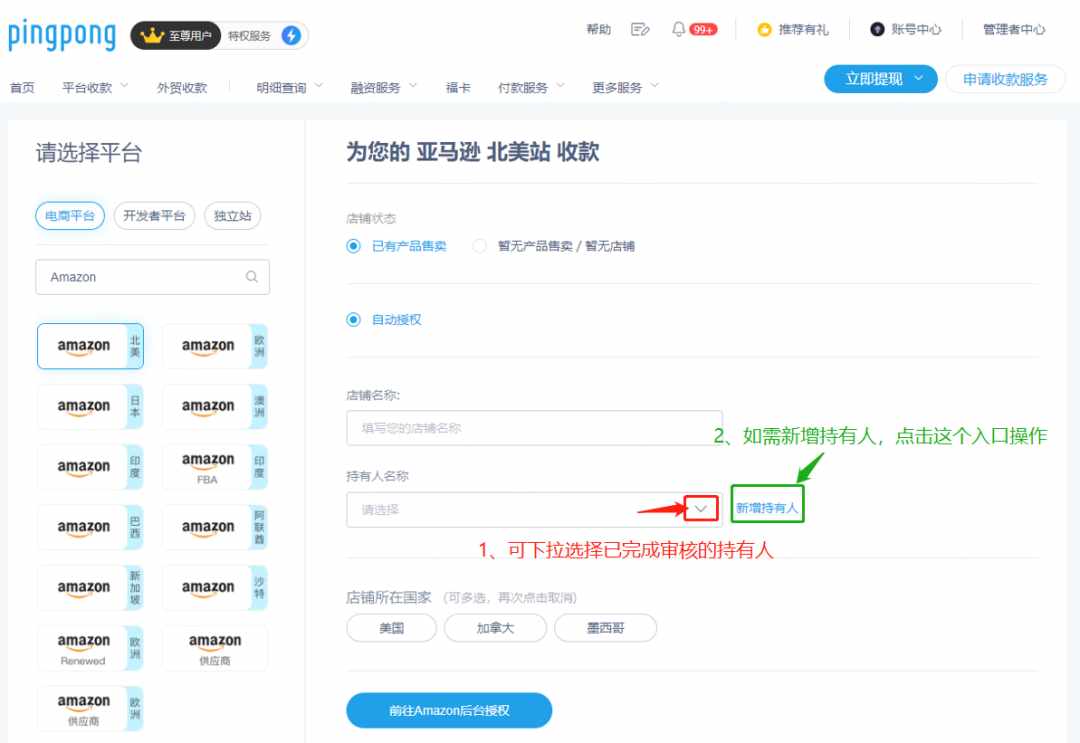The width and height of the screenshot is (1080, 743).
Task: Select the 已有产品售卖 radio option
Action: click(353, 246)
